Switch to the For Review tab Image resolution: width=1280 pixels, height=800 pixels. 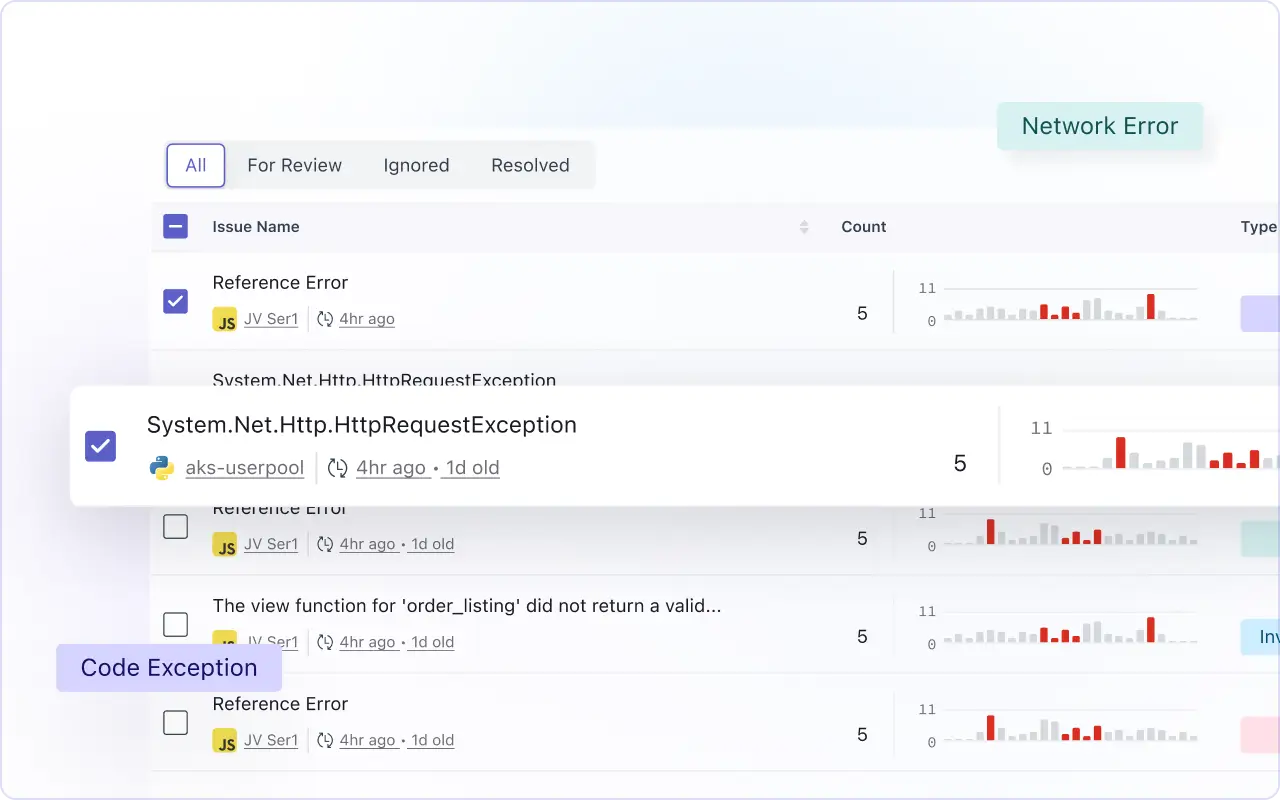point(294,166)
